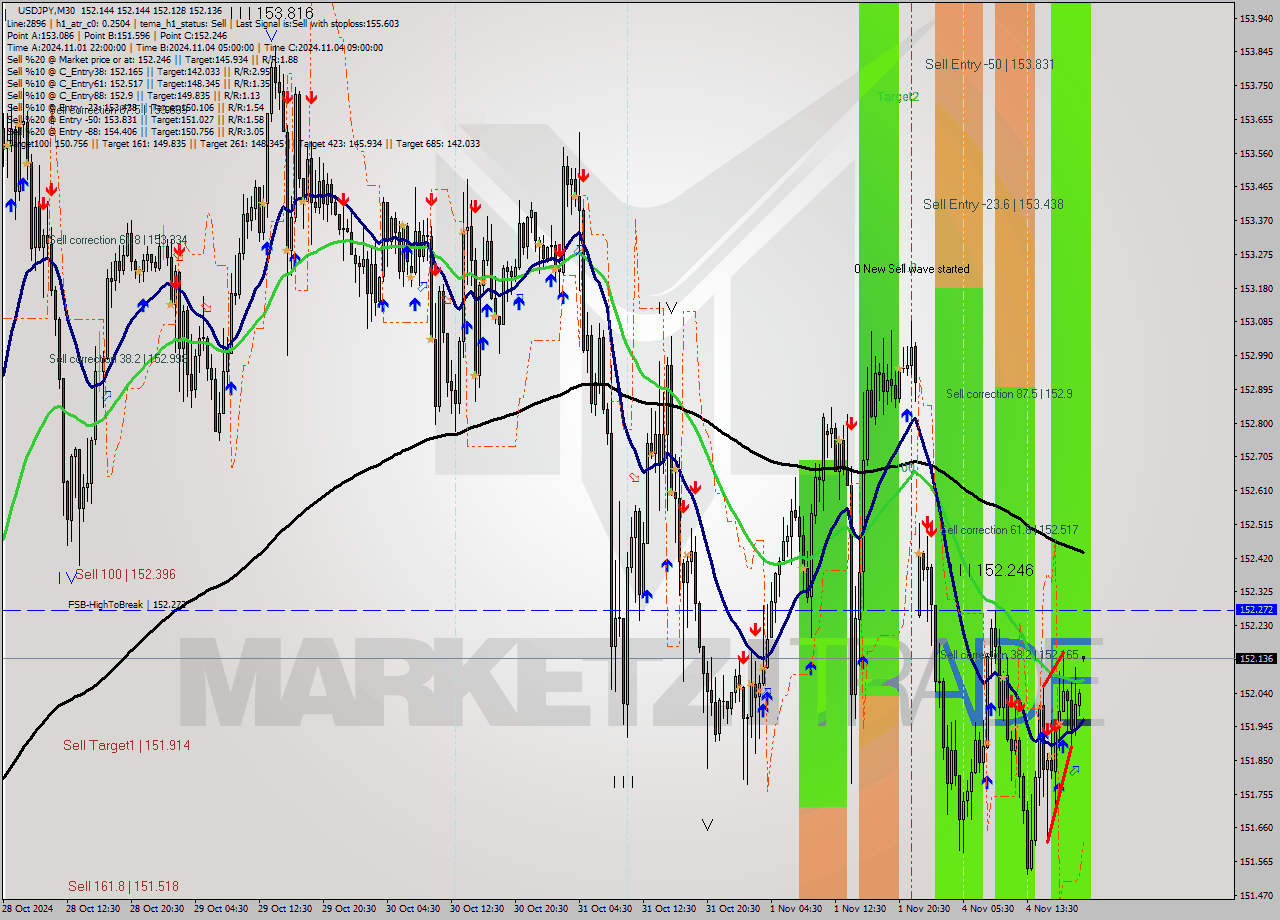
Task: Select 'Sell Target1 | 151.914' label
Action: tap(126, 745)
